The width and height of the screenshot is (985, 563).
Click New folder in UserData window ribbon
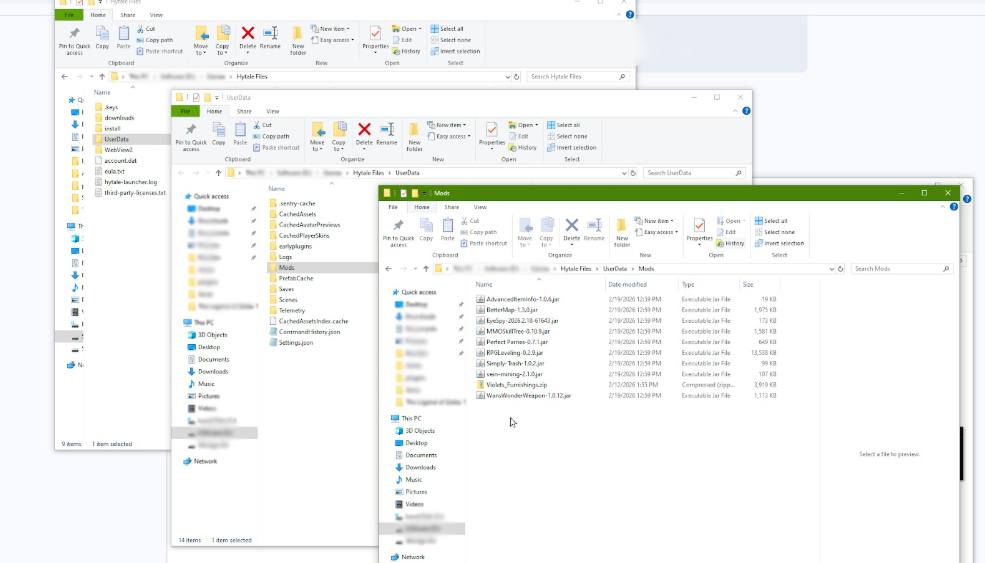414,136
